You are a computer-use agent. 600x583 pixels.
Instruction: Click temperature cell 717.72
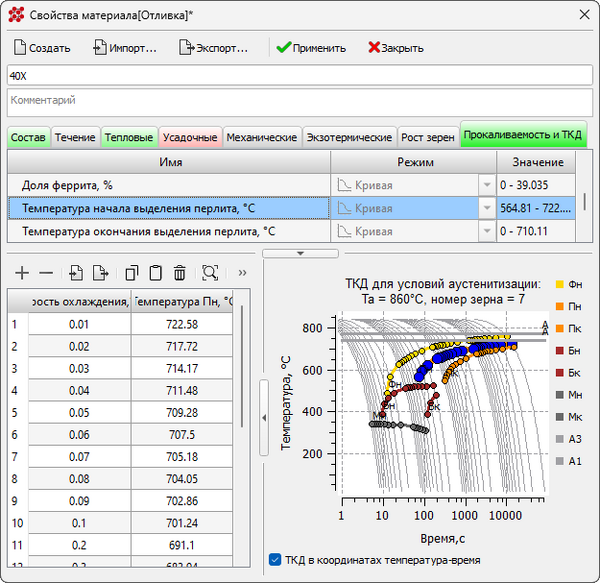coord(182,347)
